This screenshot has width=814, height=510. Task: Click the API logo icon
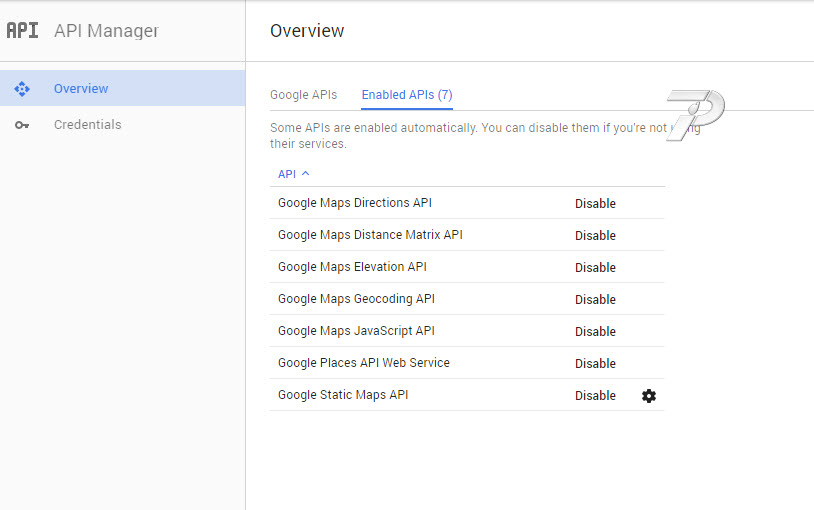[22, 30]
